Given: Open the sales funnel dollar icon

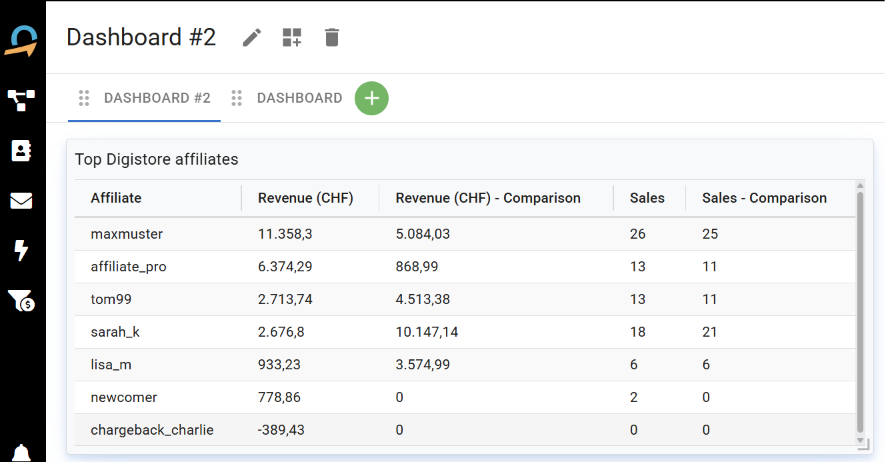Looking at the screenshot, I should (21, 301).
